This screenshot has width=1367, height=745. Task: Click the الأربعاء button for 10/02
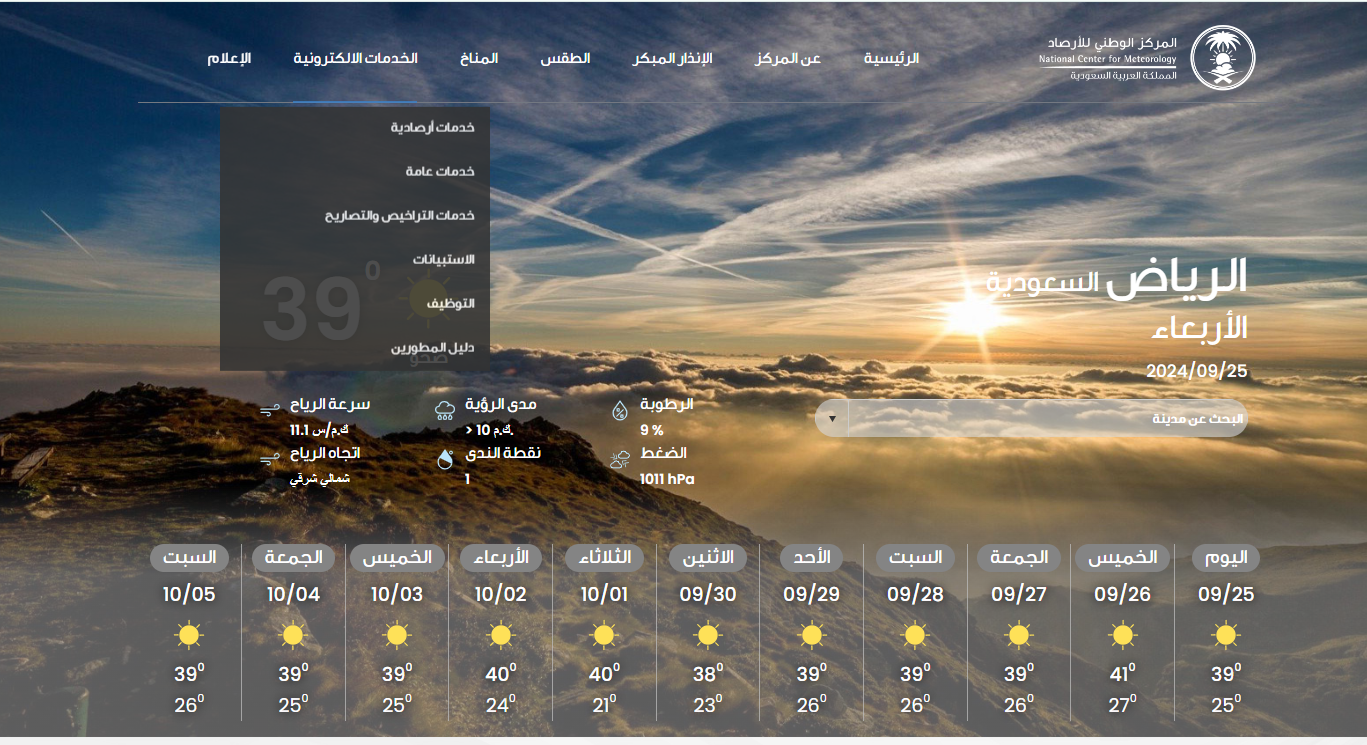pyautogui.click(x=501, y=557)
